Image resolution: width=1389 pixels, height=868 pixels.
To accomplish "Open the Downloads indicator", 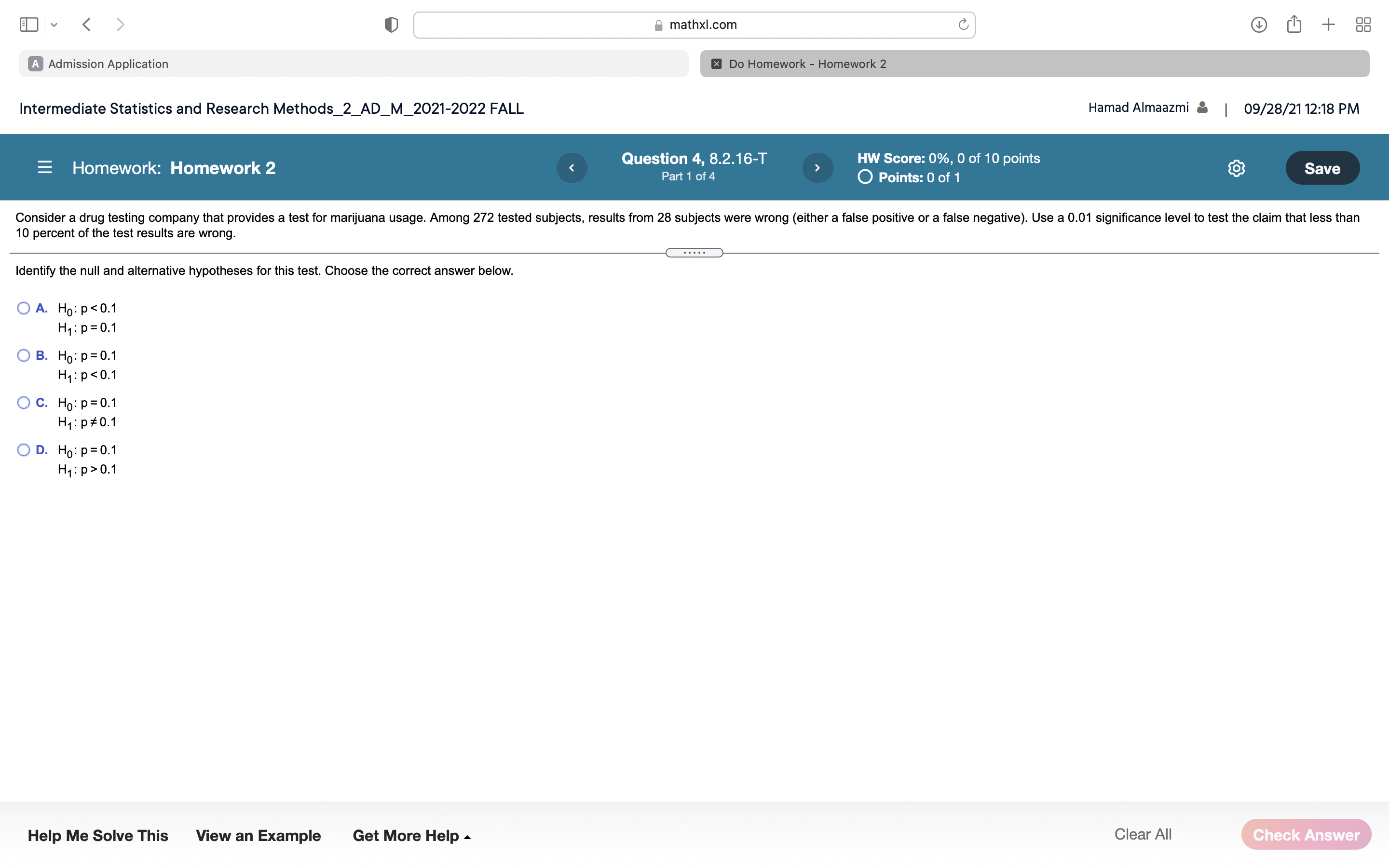I will (x=1258, y=24).
